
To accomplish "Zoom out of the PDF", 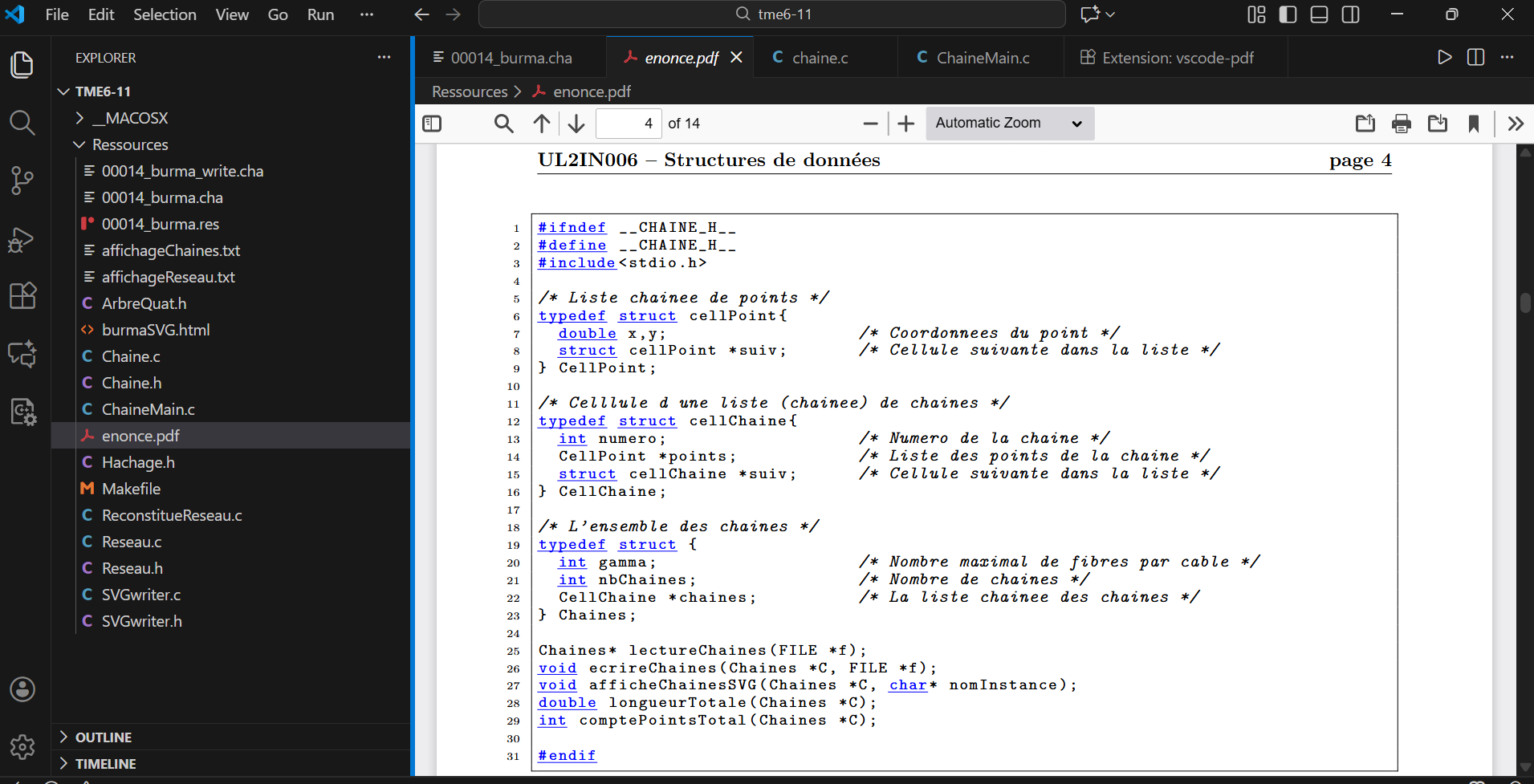I will pyautogui.click(x=870, y=124).
